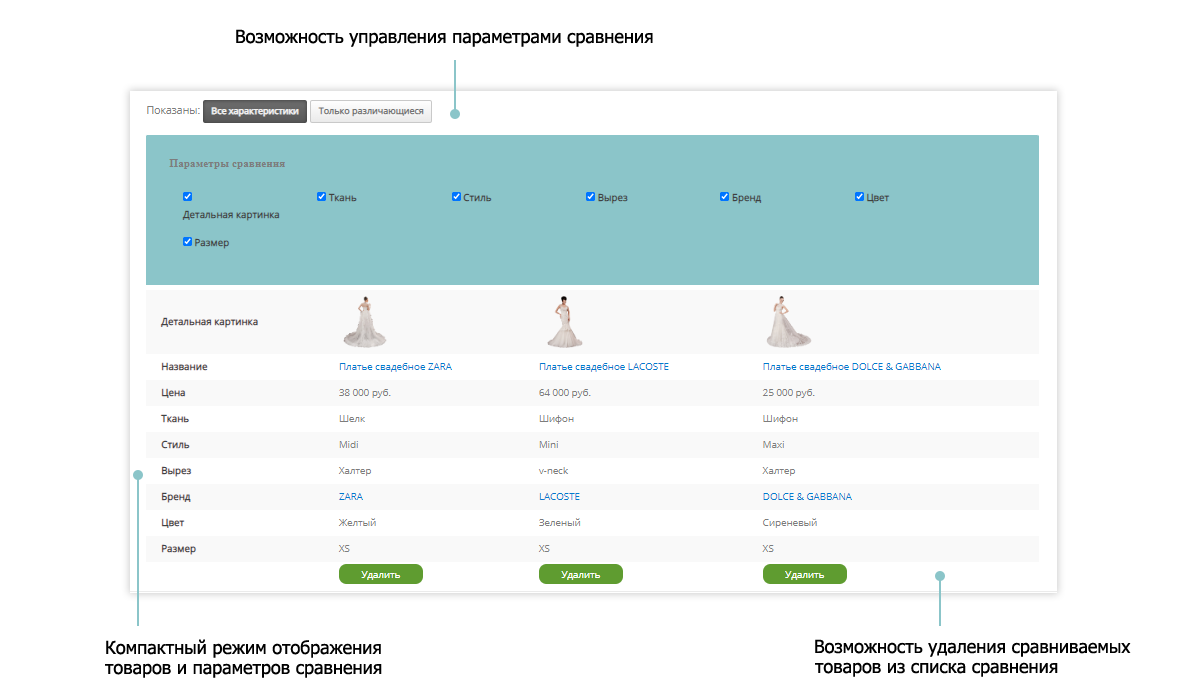Select the 'Название' row label
The height and width of the screenshot is (700, 1200).
pyautogui.click(x=184, y=367)
